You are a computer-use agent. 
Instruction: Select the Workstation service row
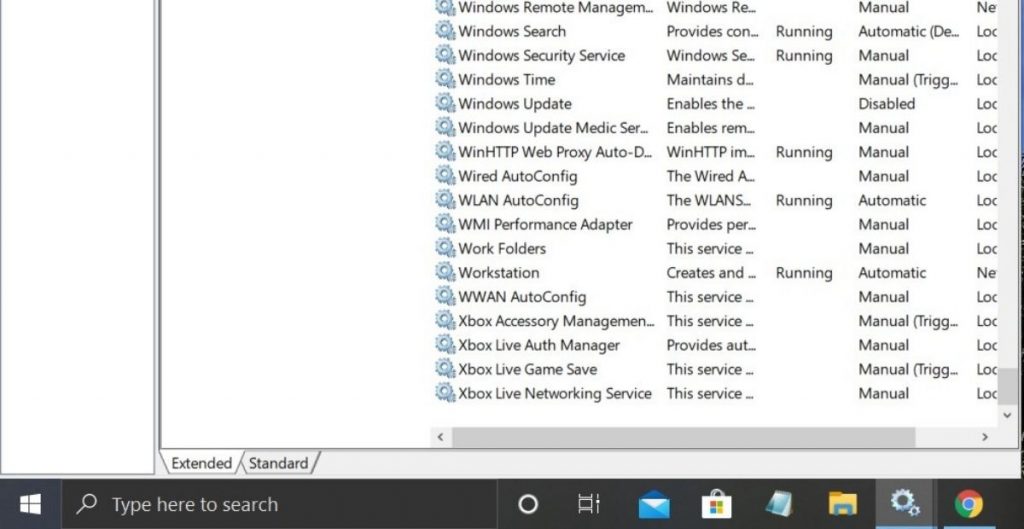click(499, 273)
